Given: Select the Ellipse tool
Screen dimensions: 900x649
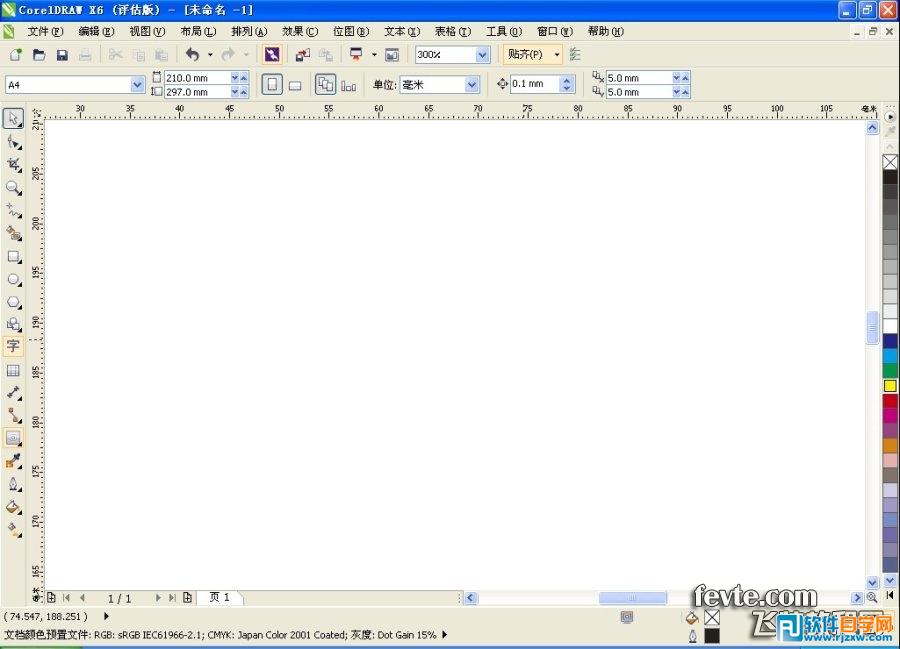Looking at the screenshot, I should 13,279.
